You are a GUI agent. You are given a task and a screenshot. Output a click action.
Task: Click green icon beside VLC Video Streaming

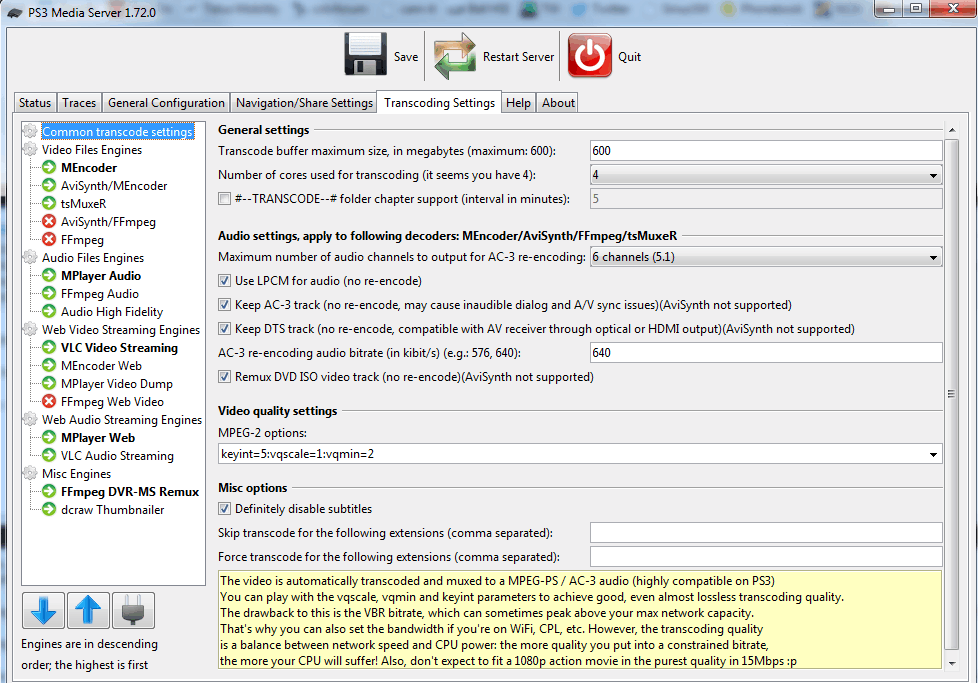point(49,347)
